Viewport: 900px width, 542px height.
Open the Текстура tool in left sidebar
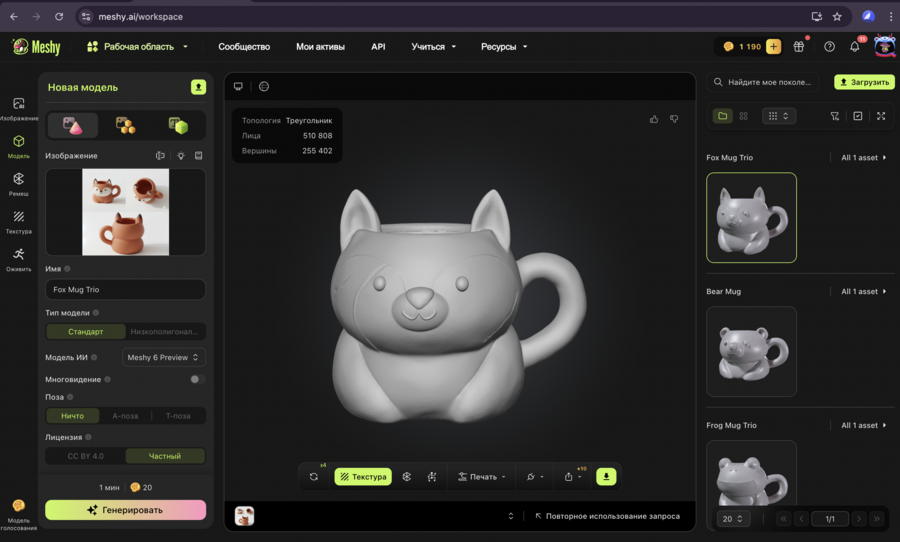18,221
